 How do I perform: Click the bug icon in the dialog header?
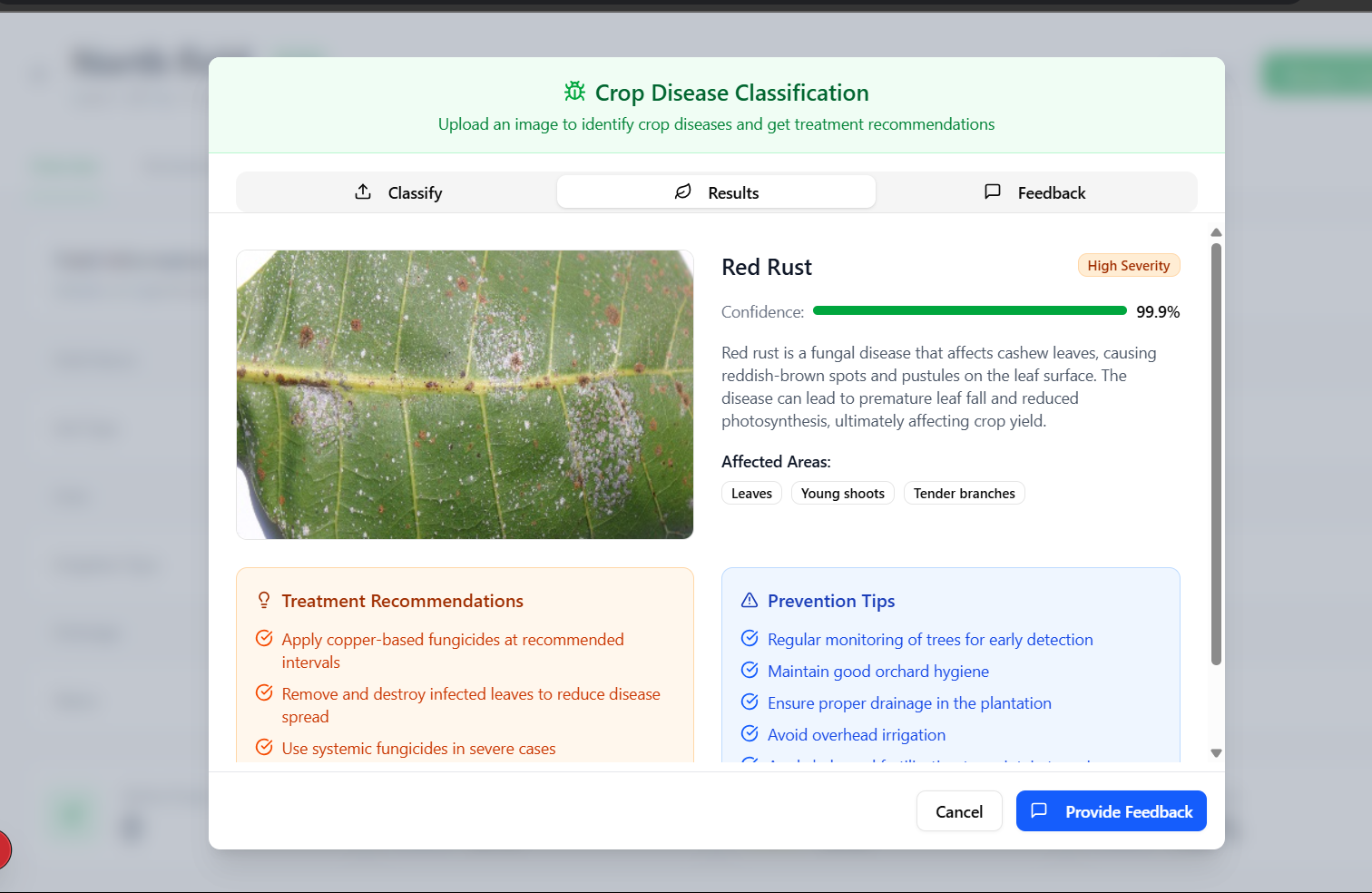pyautogui.click(x=573, y=92)
